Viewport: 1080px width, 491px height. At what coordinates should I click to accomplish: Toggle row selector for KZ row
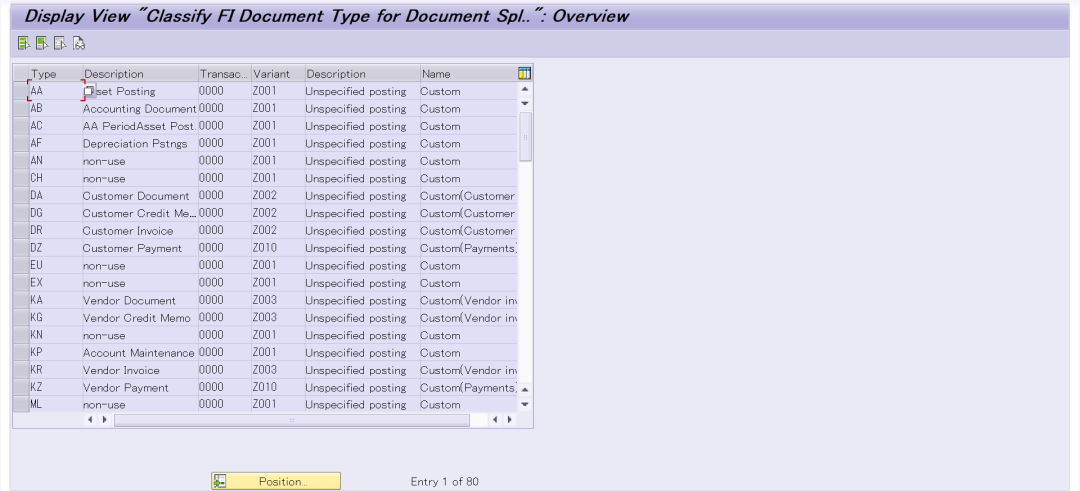coord(21,387)
